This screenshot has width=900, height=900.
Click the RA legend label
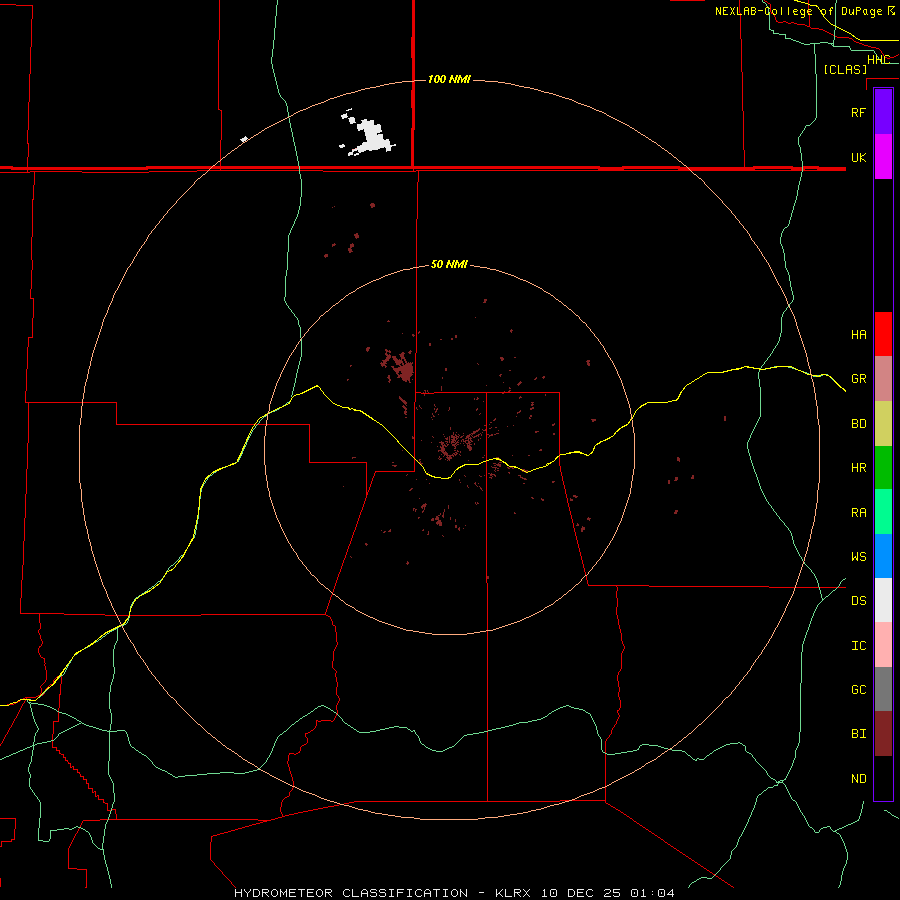coord(858,512)
